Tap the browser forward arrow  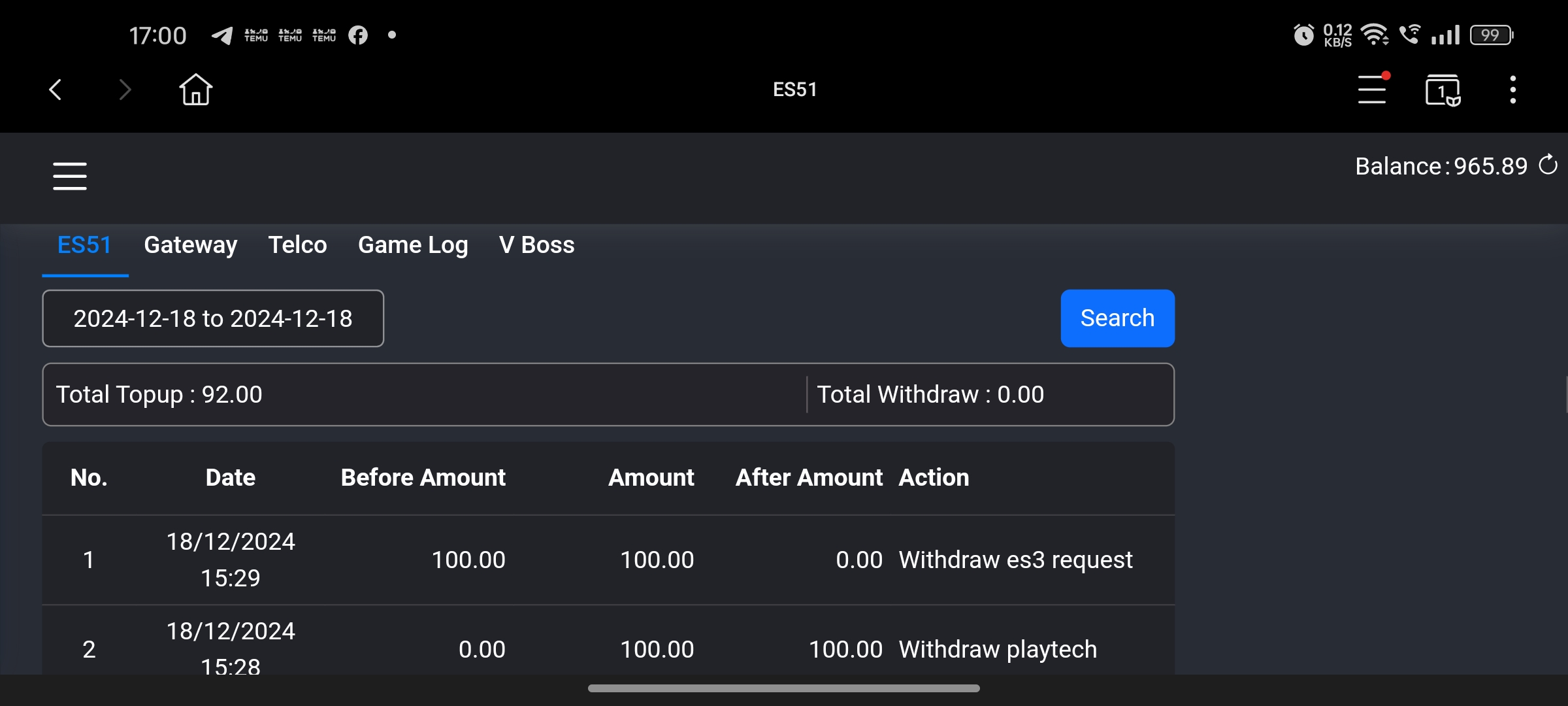[125, 90]
